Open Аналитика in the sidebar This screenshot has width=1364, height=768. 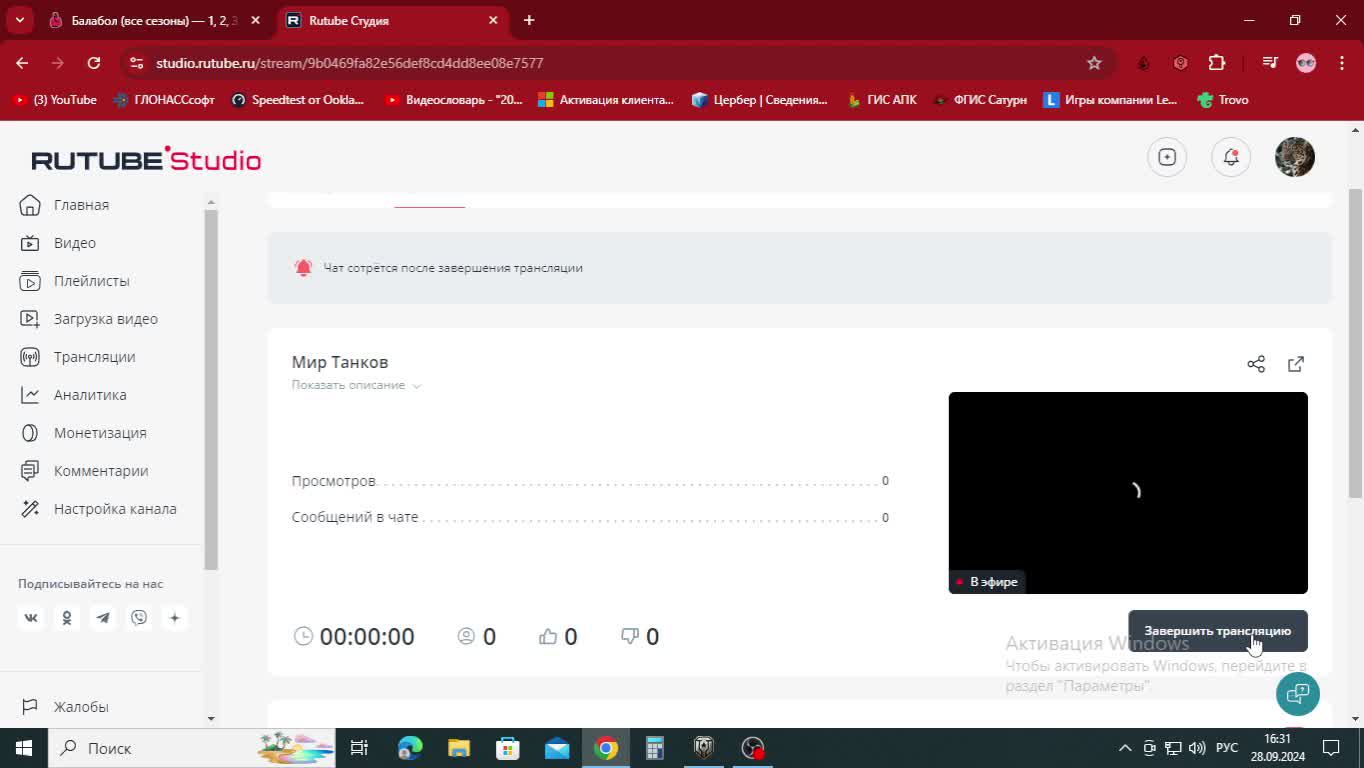[90, 395]
